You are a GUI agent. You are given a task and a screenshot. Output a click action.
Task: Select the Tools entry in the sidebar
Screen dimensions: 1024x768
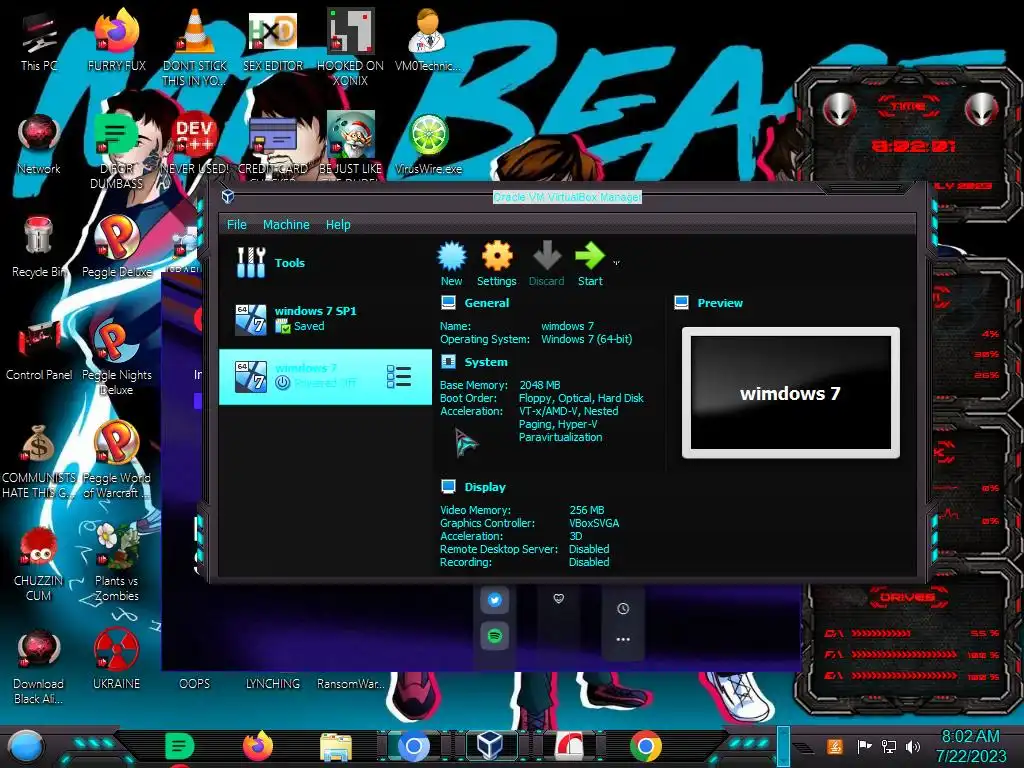325,263
